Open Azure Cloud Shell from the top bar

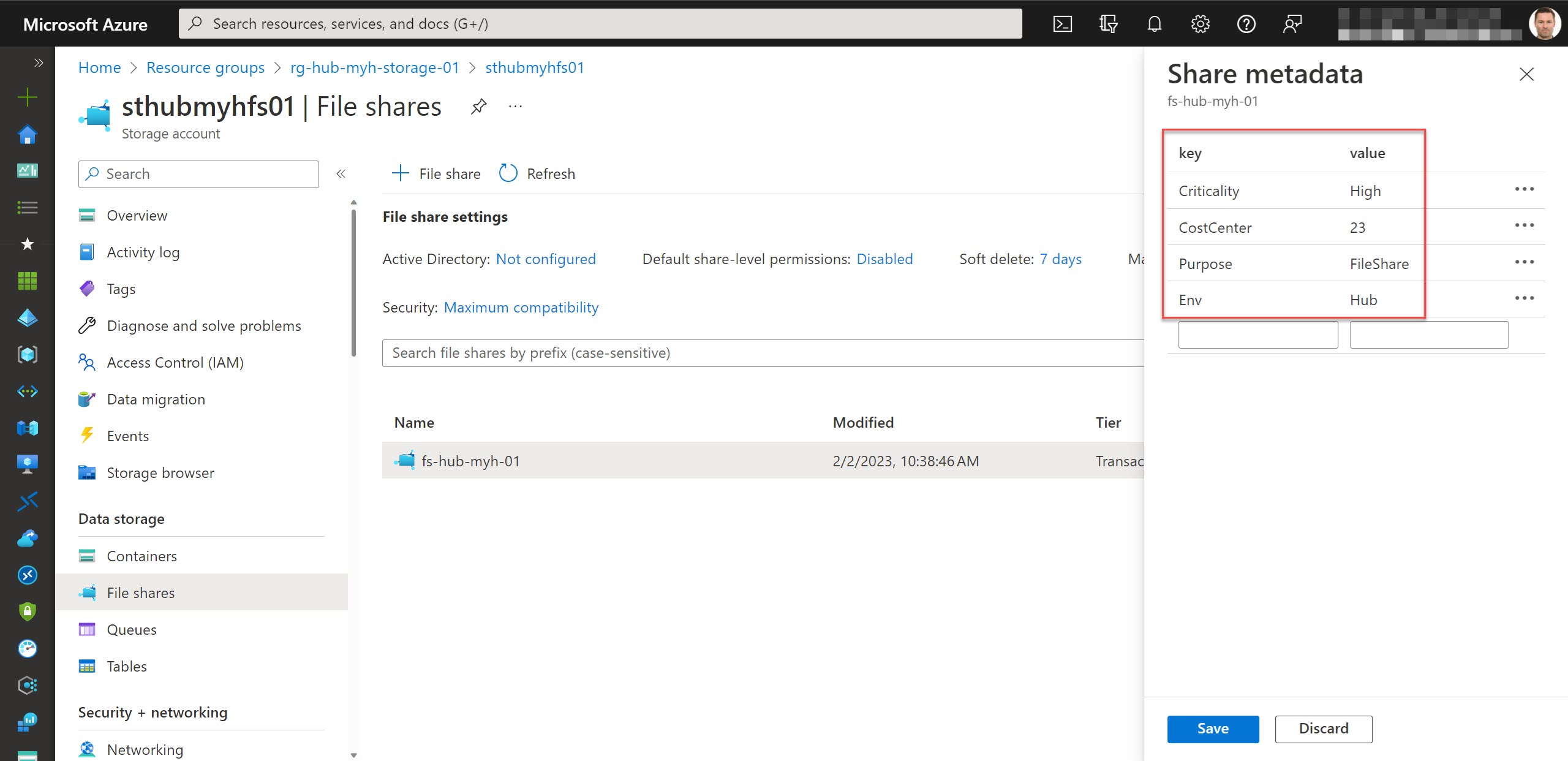(1063, 23)
